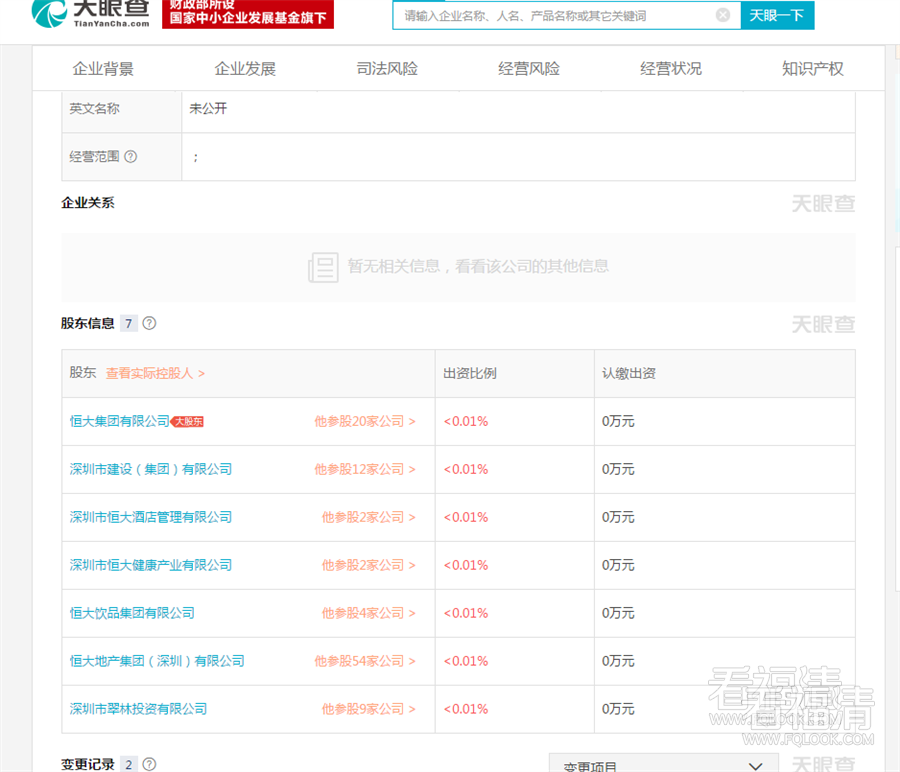Select the 未公开 English name value

(x=208, y=108)
